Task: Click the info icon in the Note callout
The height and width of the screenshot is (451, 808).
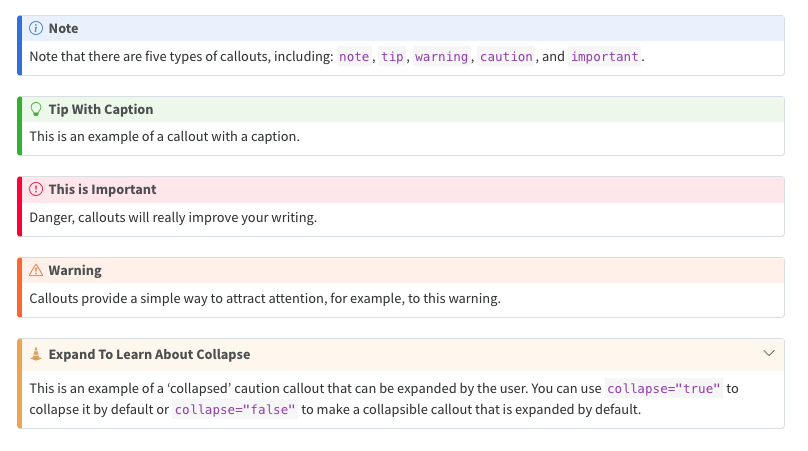Action: [x=36, y=29]
